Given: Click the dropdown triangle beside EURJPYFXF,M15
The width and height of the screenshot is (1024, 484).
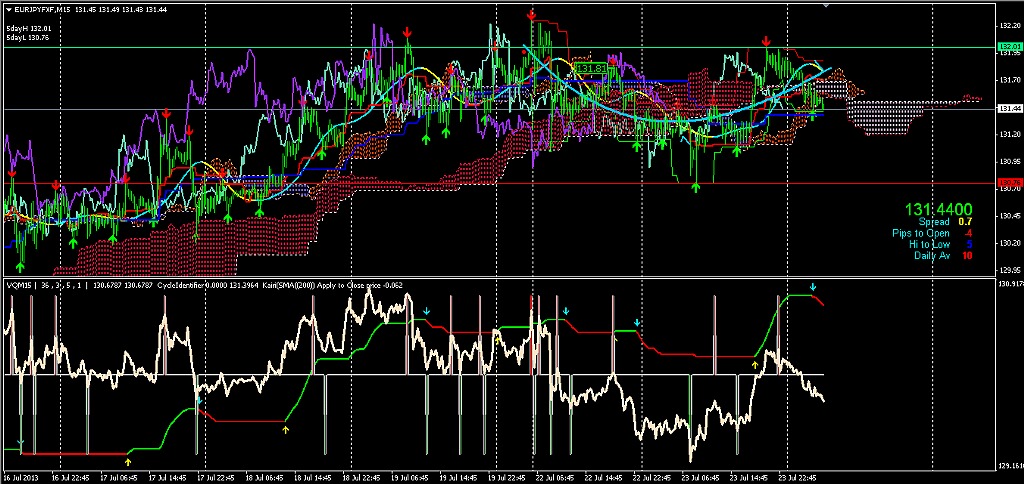Looking at the screenshot, I should click(x=8, y=8).
